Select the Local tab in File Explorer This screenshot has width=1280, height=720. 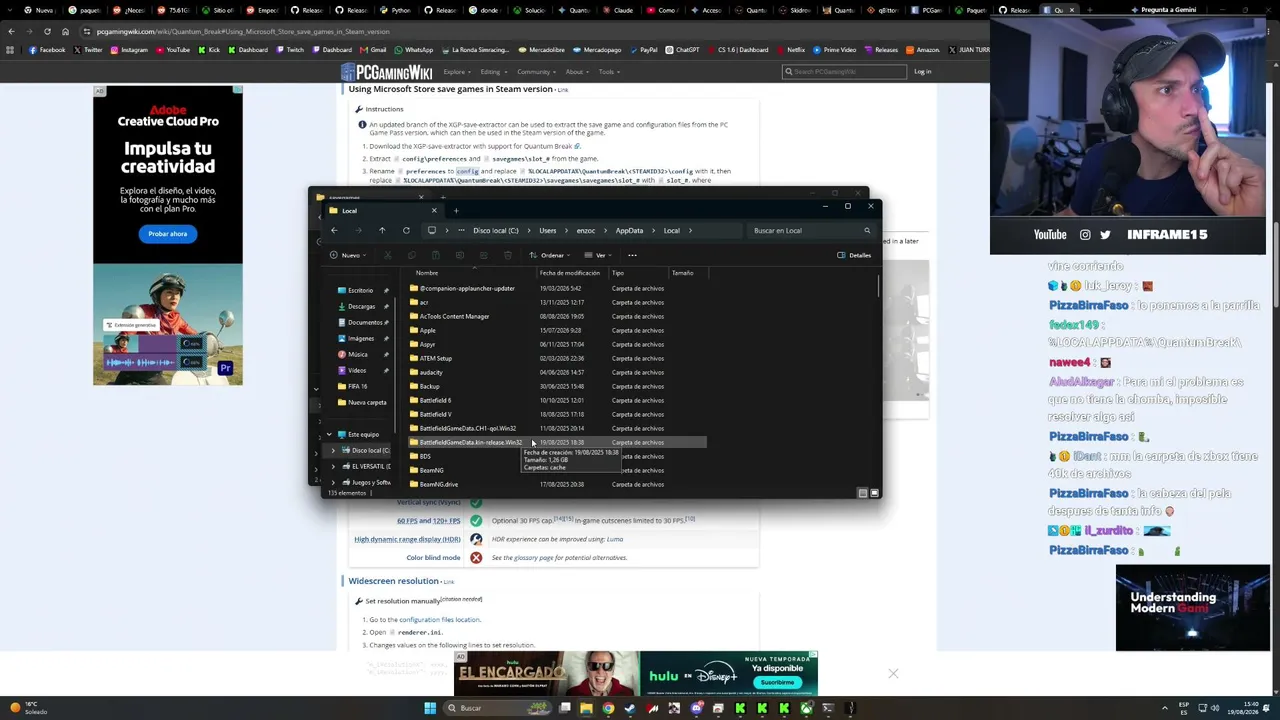(x=384, y=210)
